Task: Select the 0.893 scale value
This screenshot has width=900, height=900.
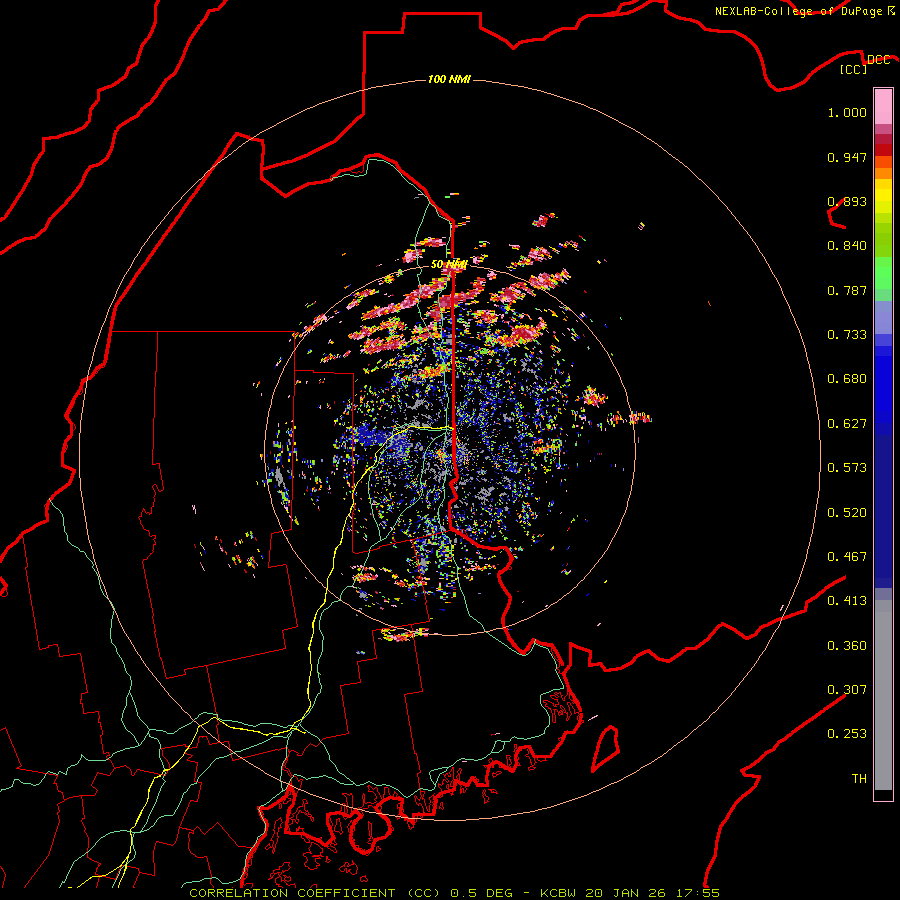Action: coord(847,201)
